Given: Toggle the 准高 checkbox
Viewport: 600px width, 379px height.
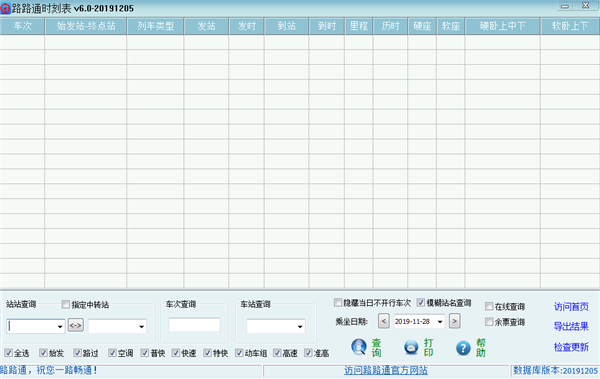Looking at the screenshot, I should pyautogui.click(x=308, y=353).
